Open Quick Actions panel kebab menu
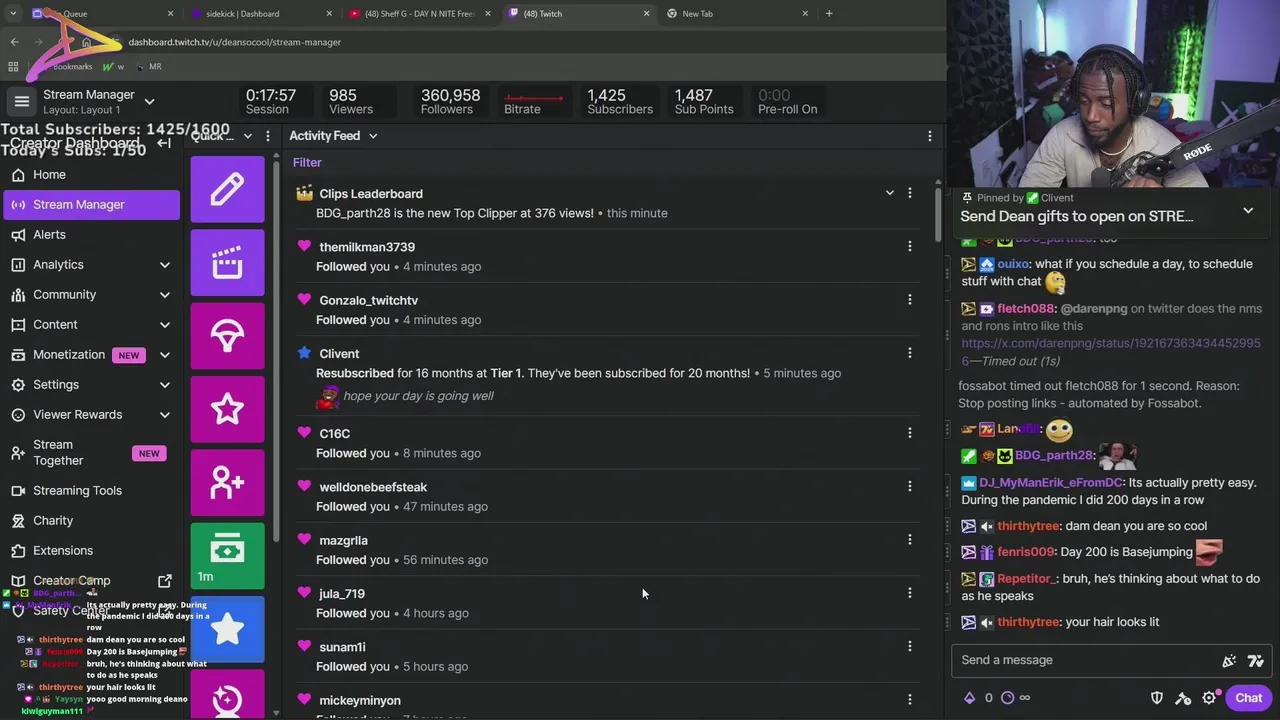Screen dimensions: 1280x720 [267, 136]
